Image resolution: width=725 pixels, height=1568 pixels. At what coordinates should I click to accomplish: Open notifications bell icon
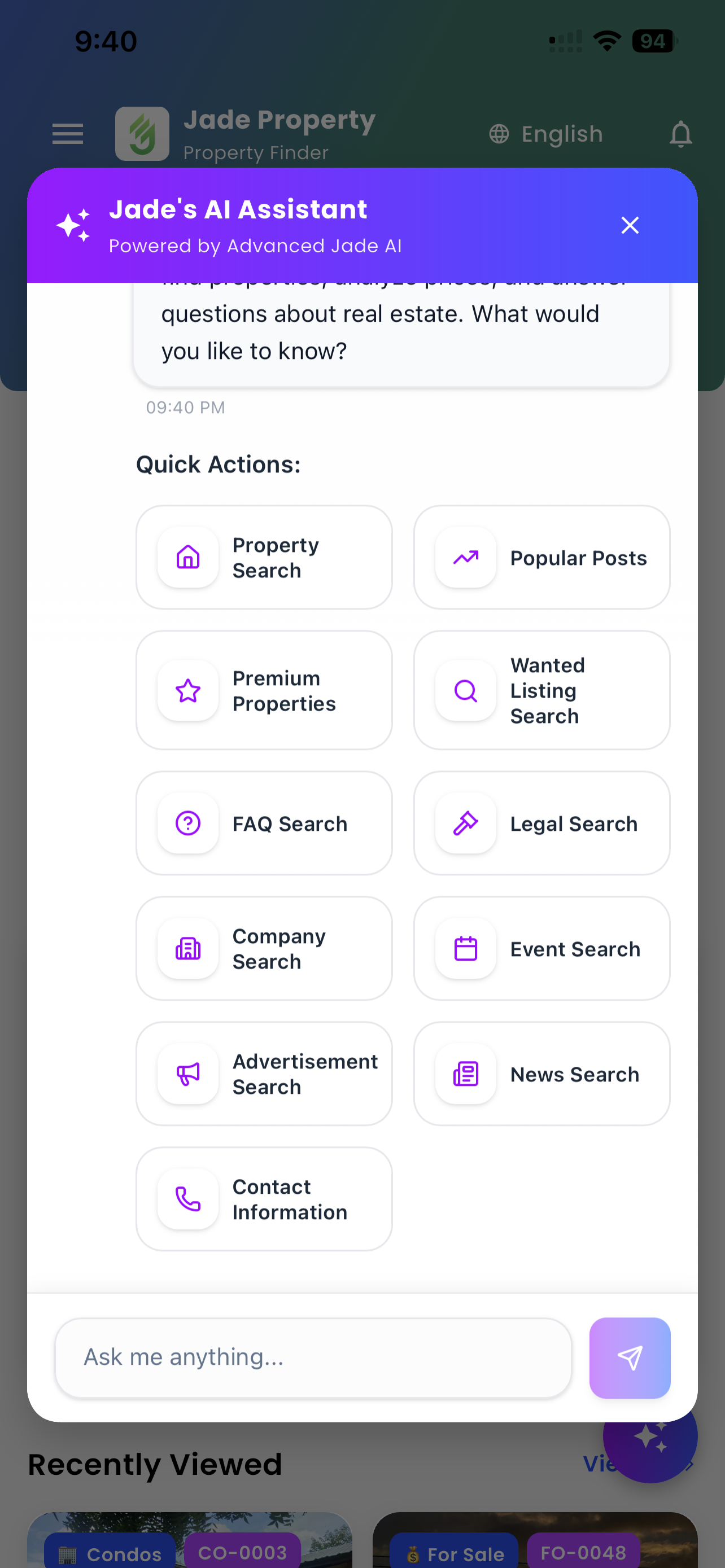tap(680, 134)
